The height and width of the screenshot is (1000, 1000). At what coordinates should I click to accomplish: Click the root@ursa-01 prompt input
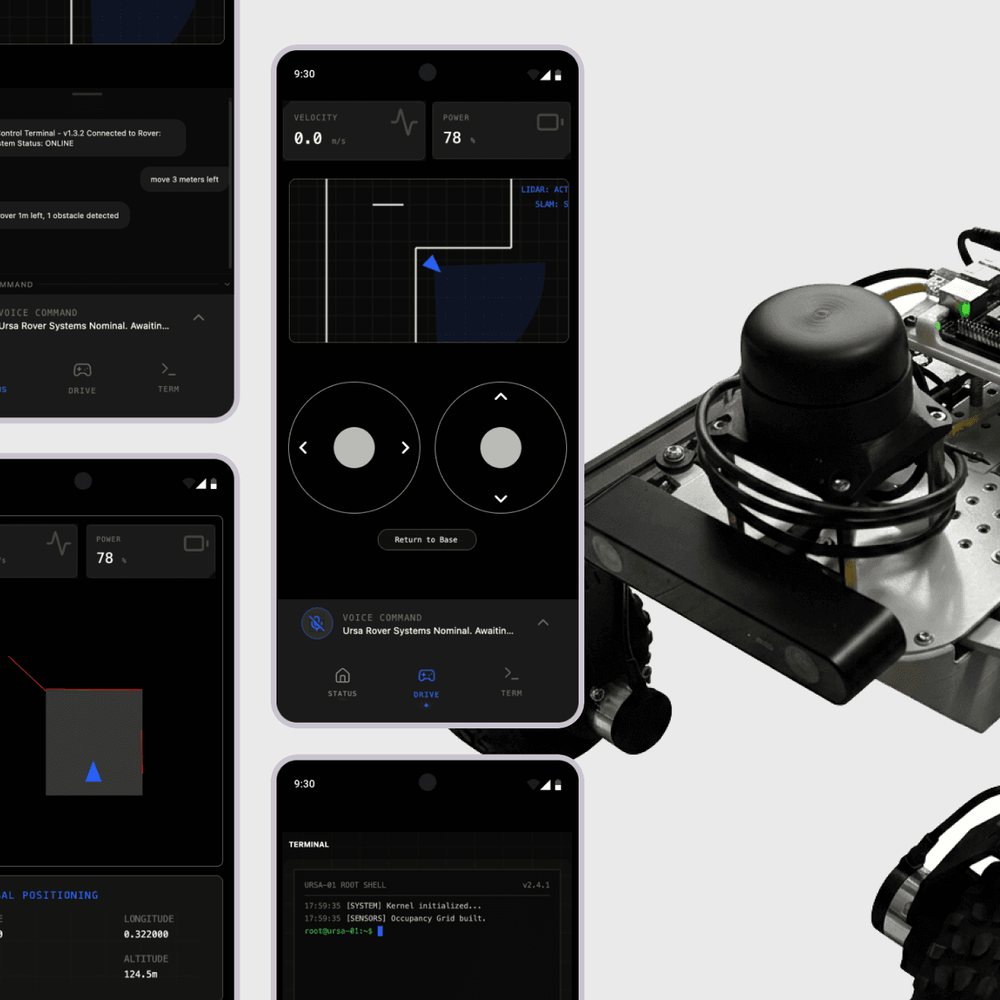[343, 931]
